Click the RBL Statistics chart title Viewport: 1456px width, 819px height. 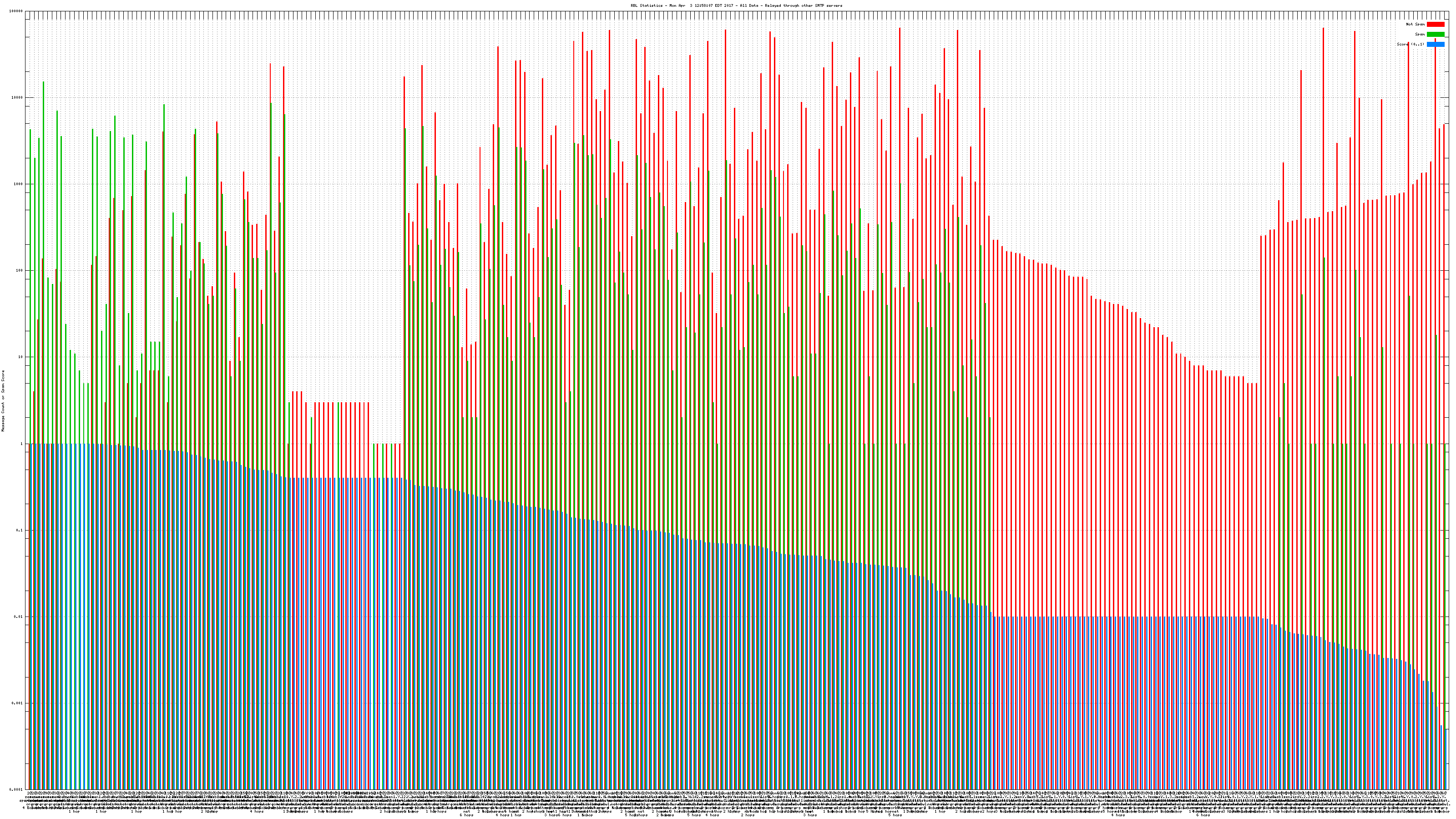point(736,5)
